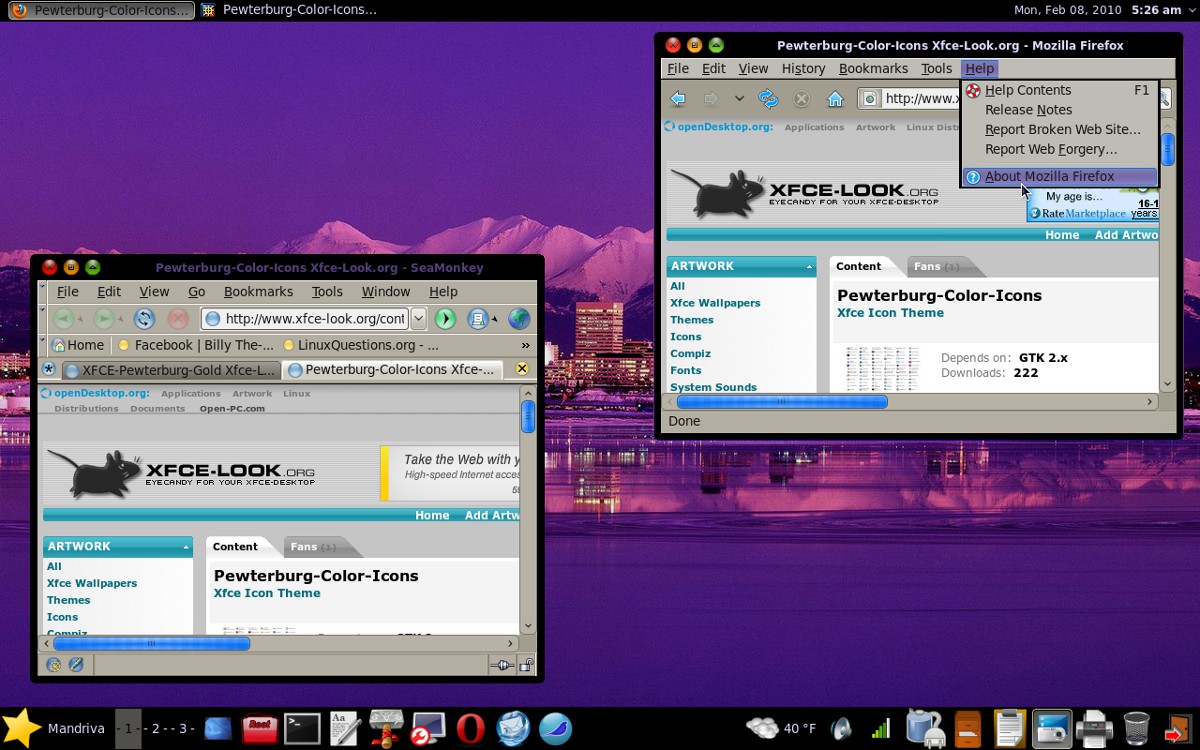The image size is (1200, 750).
Task: Click Xfce Wallpapers link in Firefox page
Action: point(715,303)
